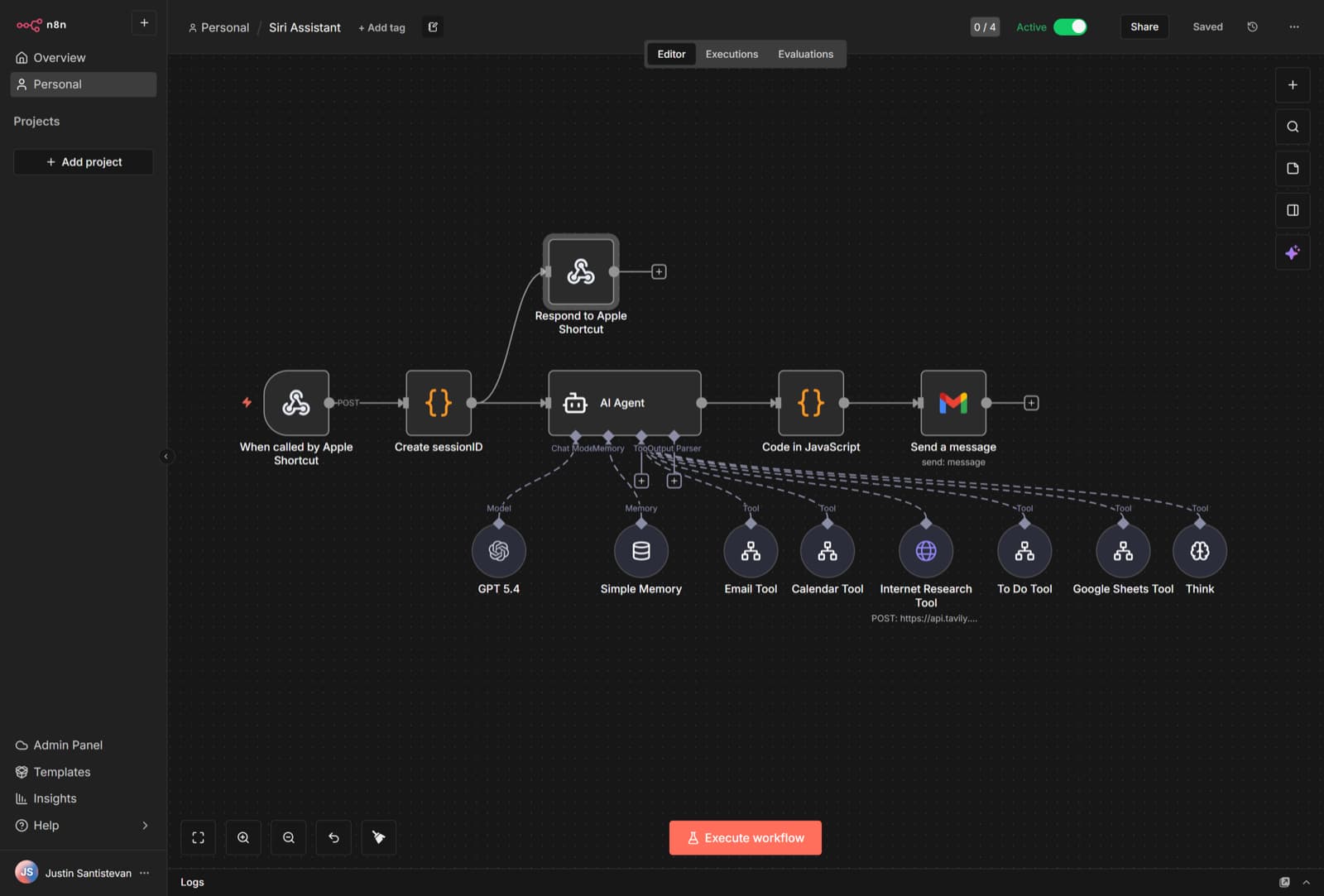Open Justin Santistevan user menu dots
This screenshot has width=1324, height=896.
(x=145, y=873)
